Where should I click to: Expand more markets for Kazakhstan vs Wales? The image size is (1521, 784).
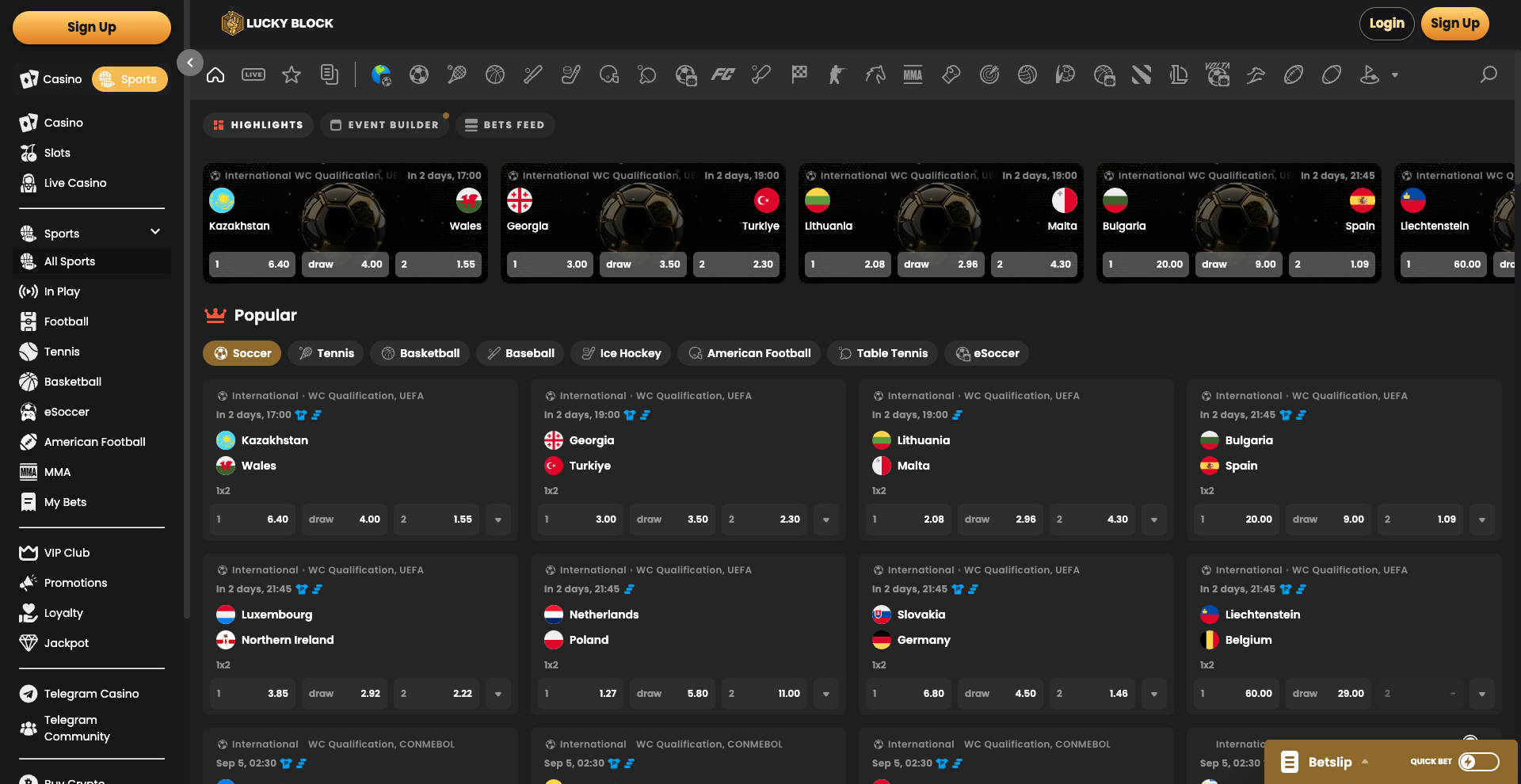(x=498, y=519)
